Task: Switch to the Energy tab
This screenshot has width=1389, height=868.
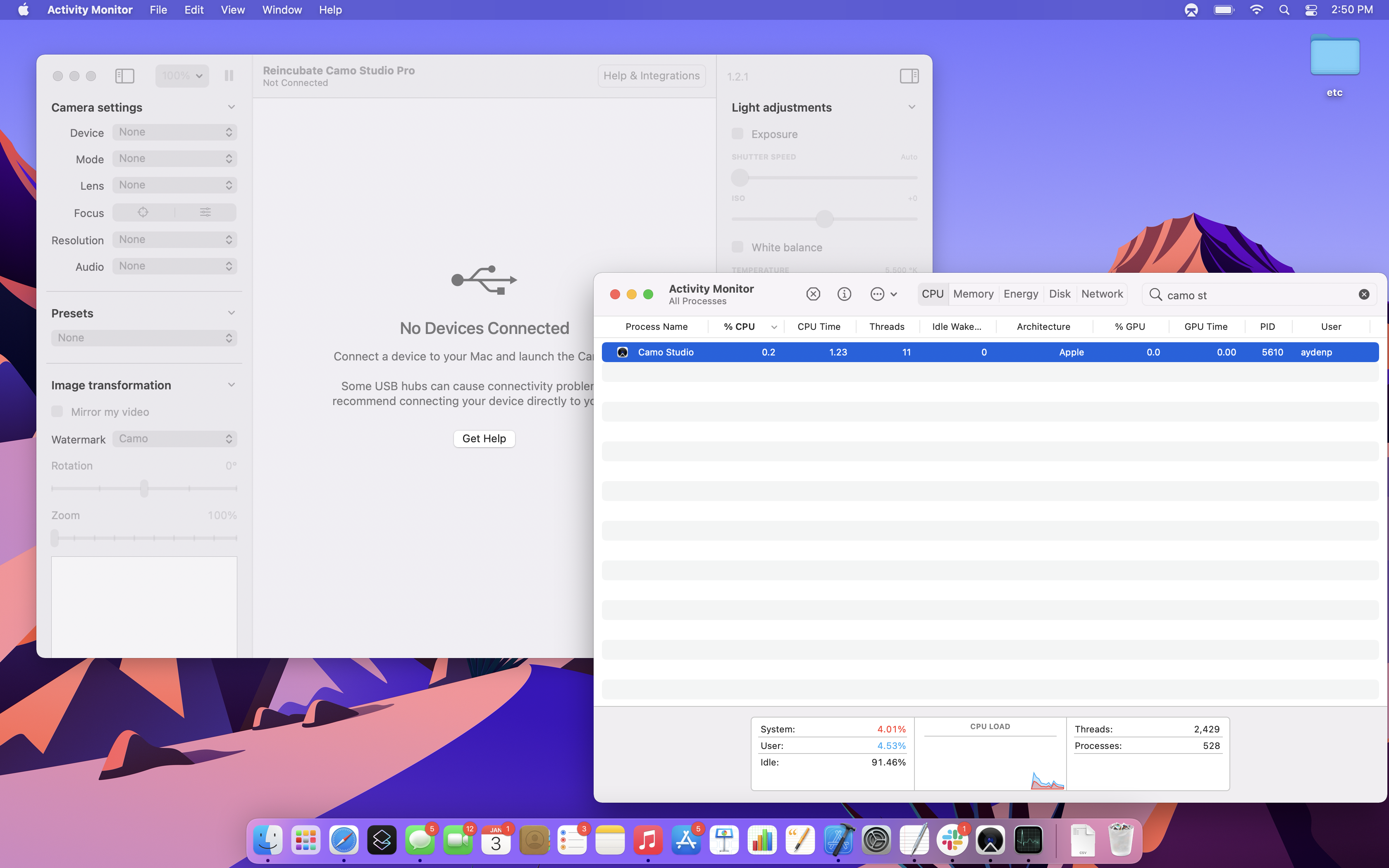Action: [1021, 294]
